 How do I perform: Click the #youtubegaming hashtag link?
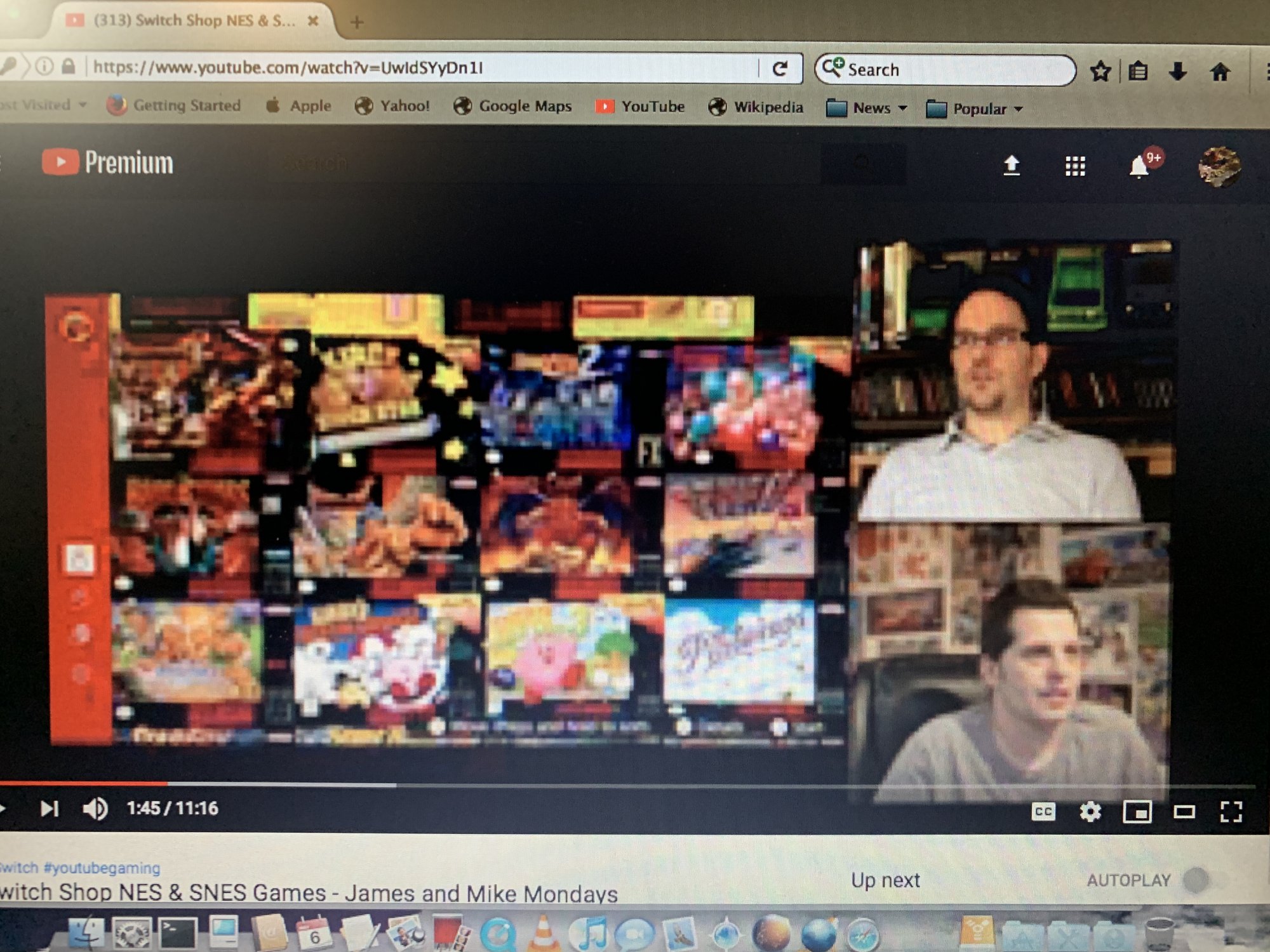click(x=102, y=868)
